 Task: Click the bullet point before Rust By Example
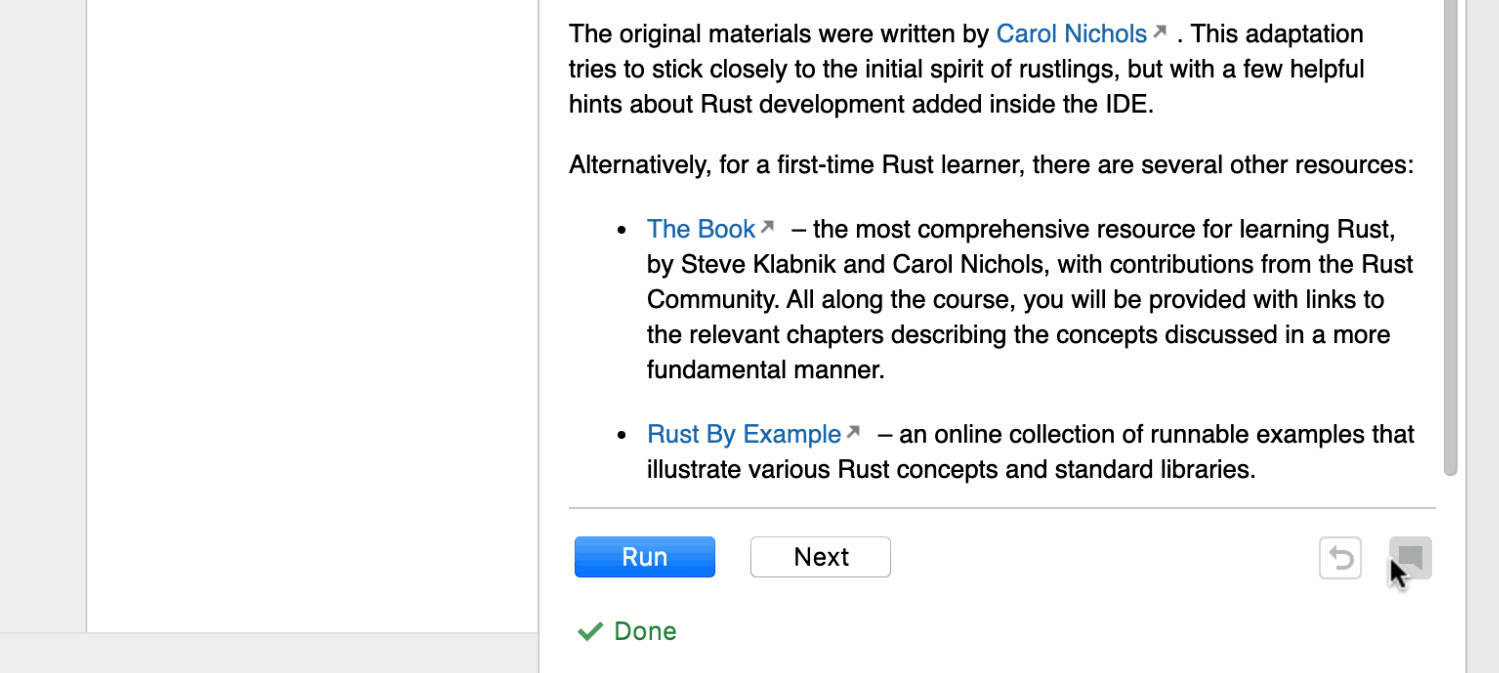[622, 435]
